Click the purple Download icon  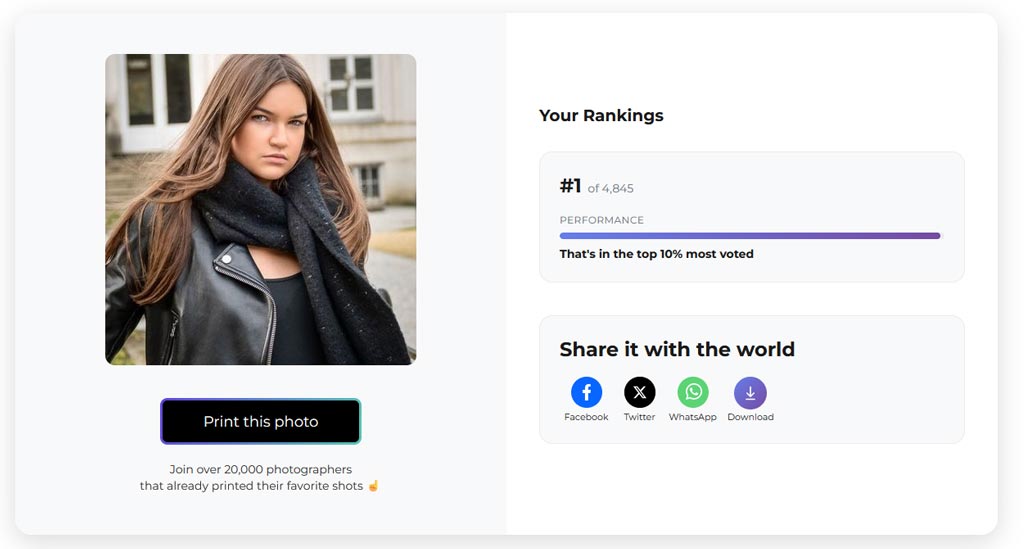pos(750,392)
